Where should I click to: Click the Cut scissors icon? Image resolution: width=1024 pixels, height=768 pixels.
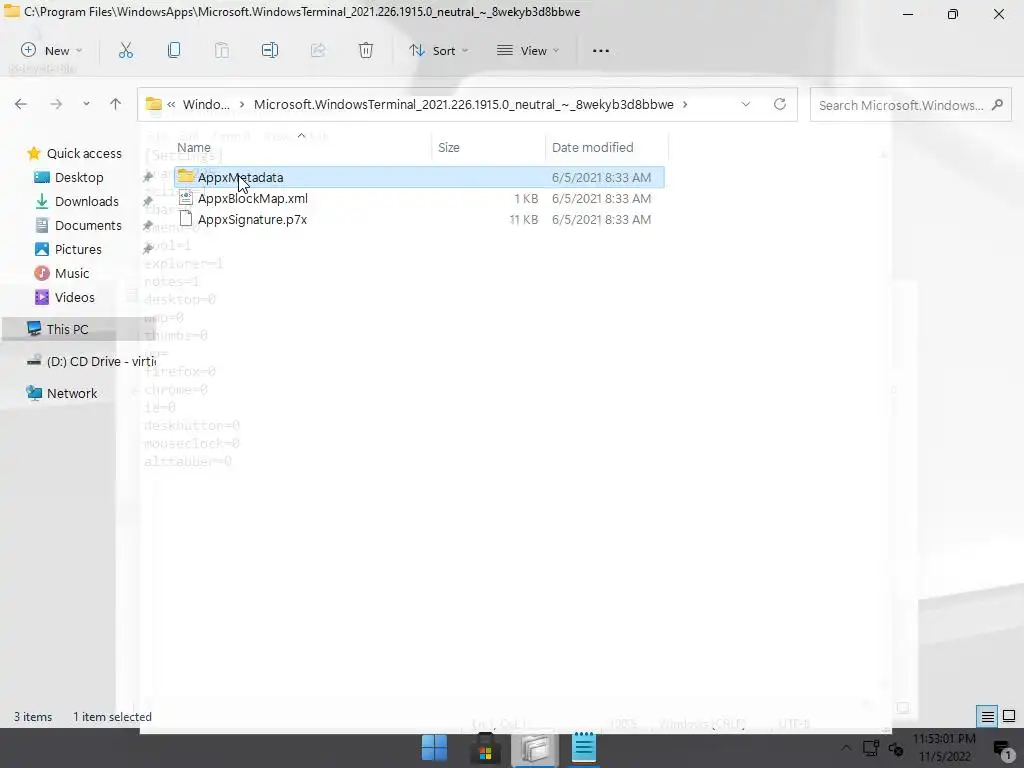(126, 50)
